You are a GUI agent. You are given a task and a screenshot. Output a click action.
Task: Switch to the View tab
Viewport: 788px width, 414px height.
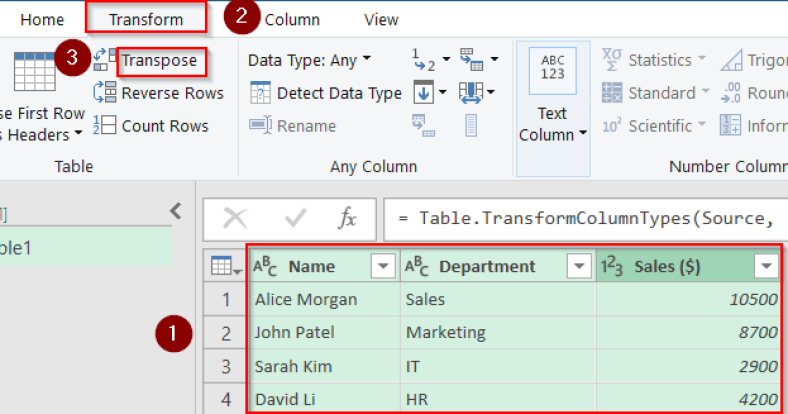tap(381, 19)
